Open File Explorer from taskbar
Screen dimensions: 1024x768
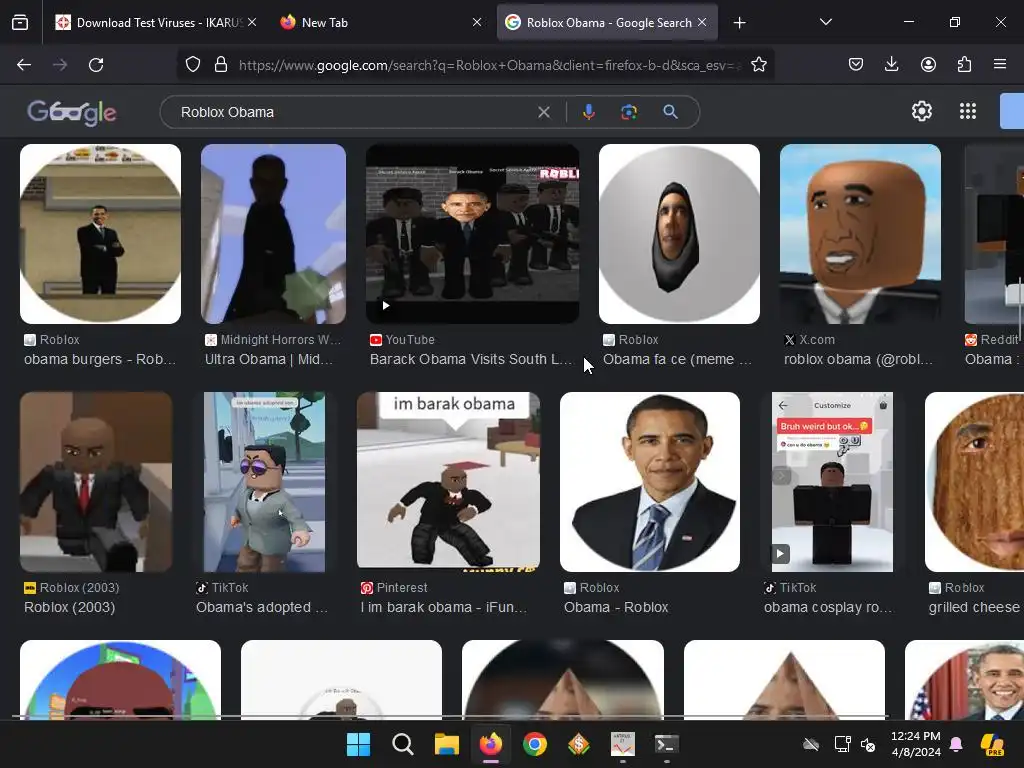(x=447, y=744)
